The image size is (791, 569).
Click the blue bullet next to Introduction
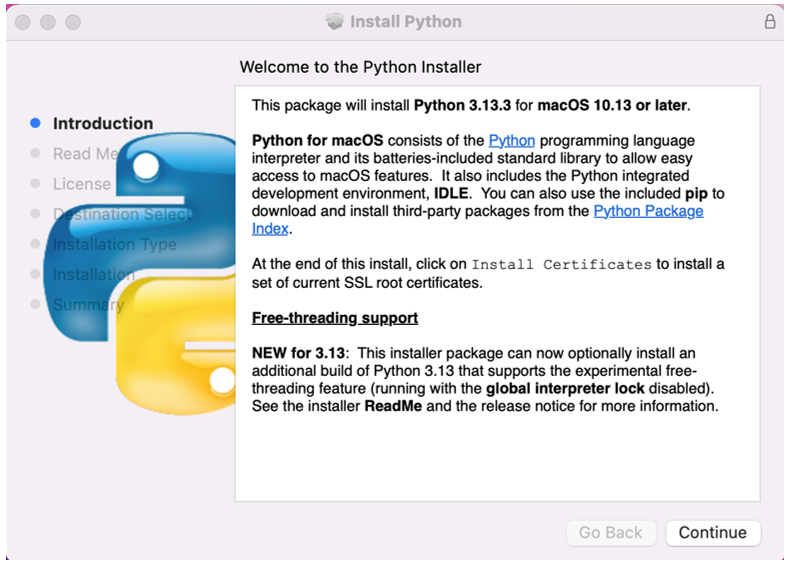[x=35, y=123]
